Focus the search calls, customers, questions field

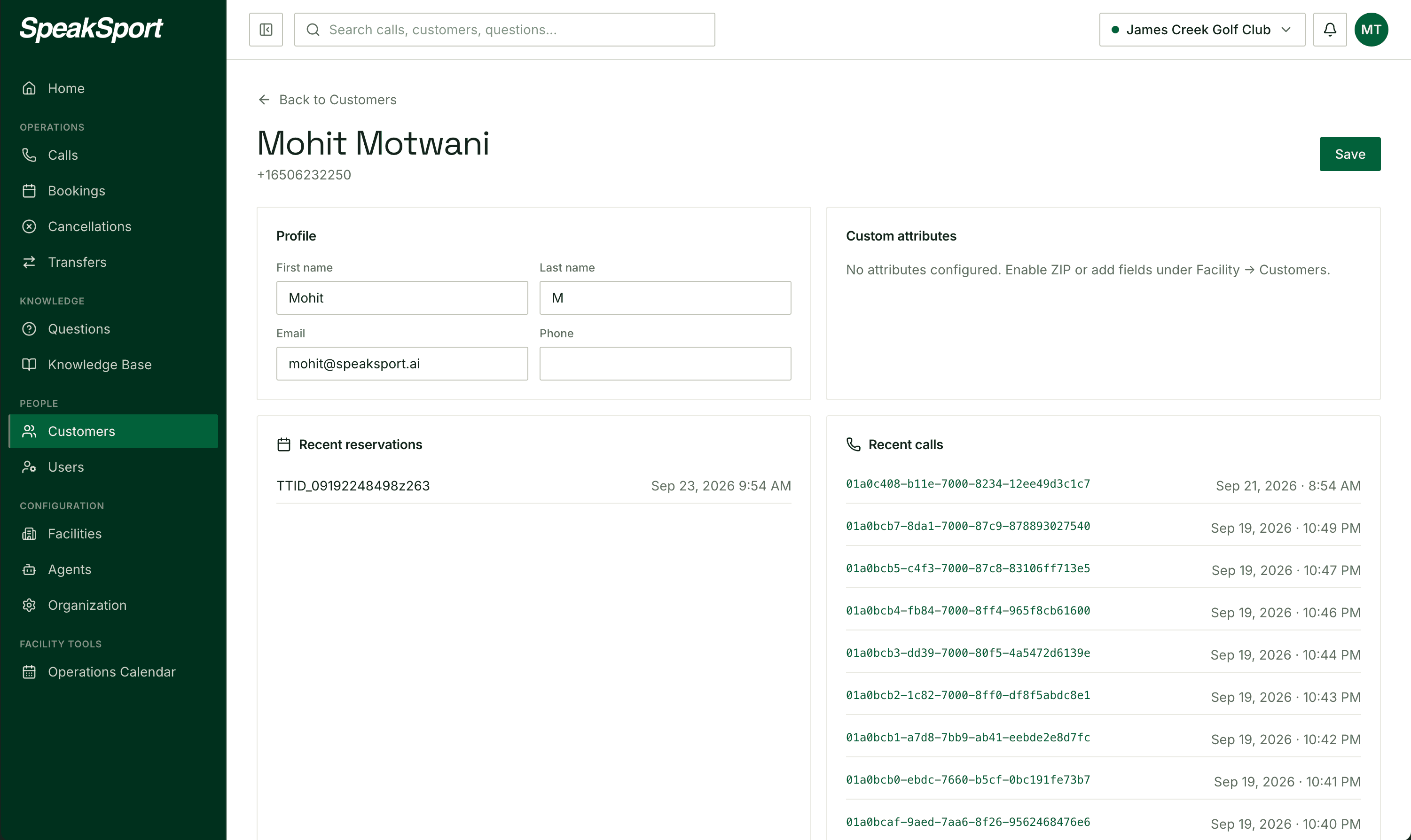[504, 30]
